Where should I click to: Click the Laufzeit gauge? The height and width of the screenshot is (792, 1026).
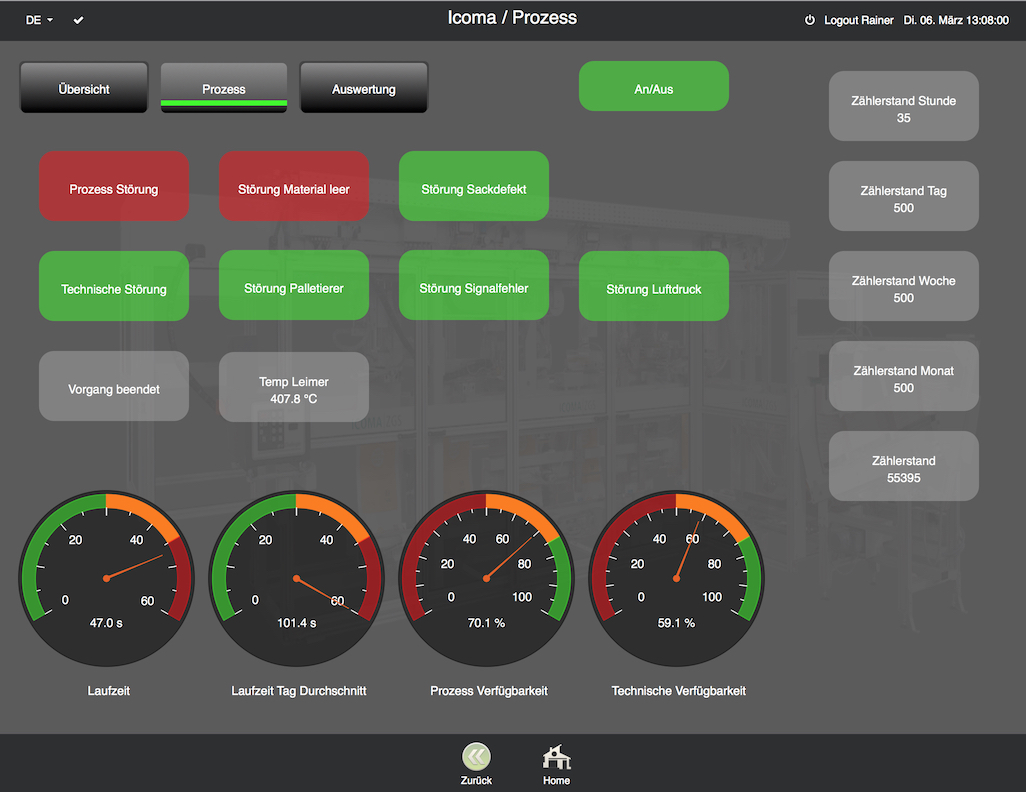point(107,578)
